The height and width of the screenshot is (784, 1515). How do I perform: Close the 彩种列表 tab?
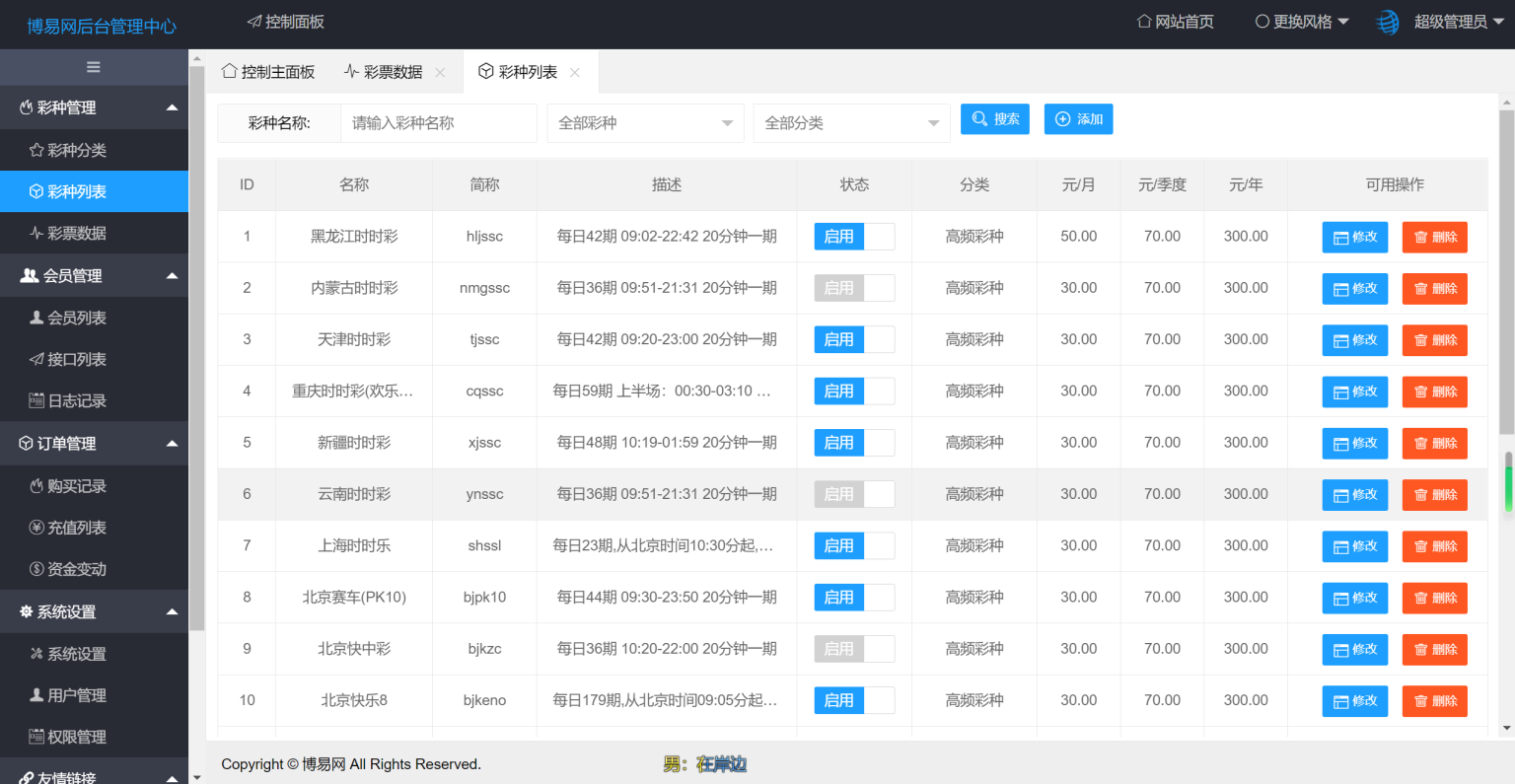575,72
